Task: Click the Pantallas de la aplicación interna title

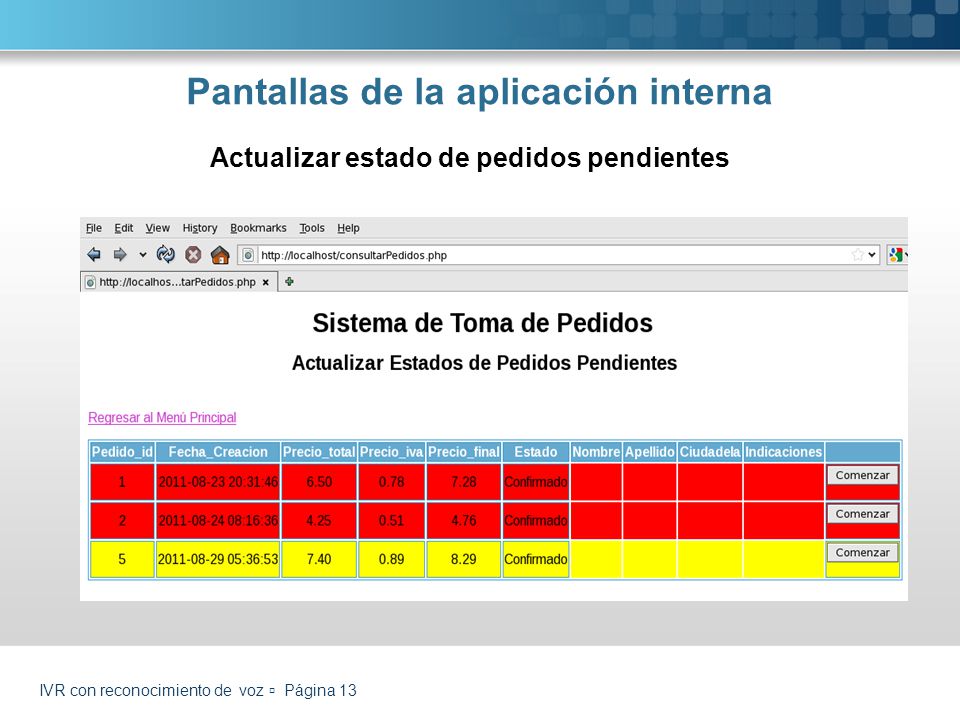Action: click(479, 92)
